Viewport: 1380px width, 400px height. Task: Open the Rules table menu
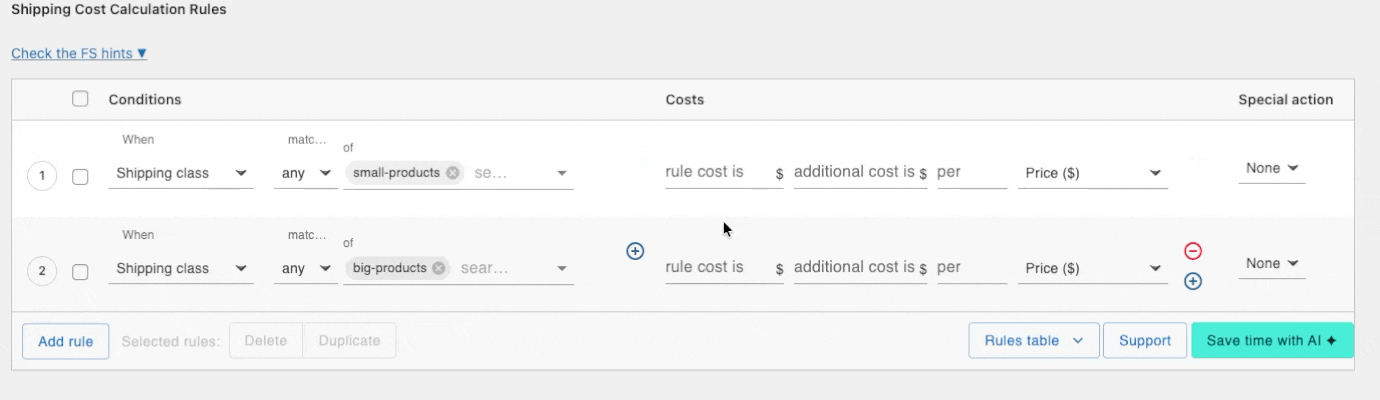1033,341
